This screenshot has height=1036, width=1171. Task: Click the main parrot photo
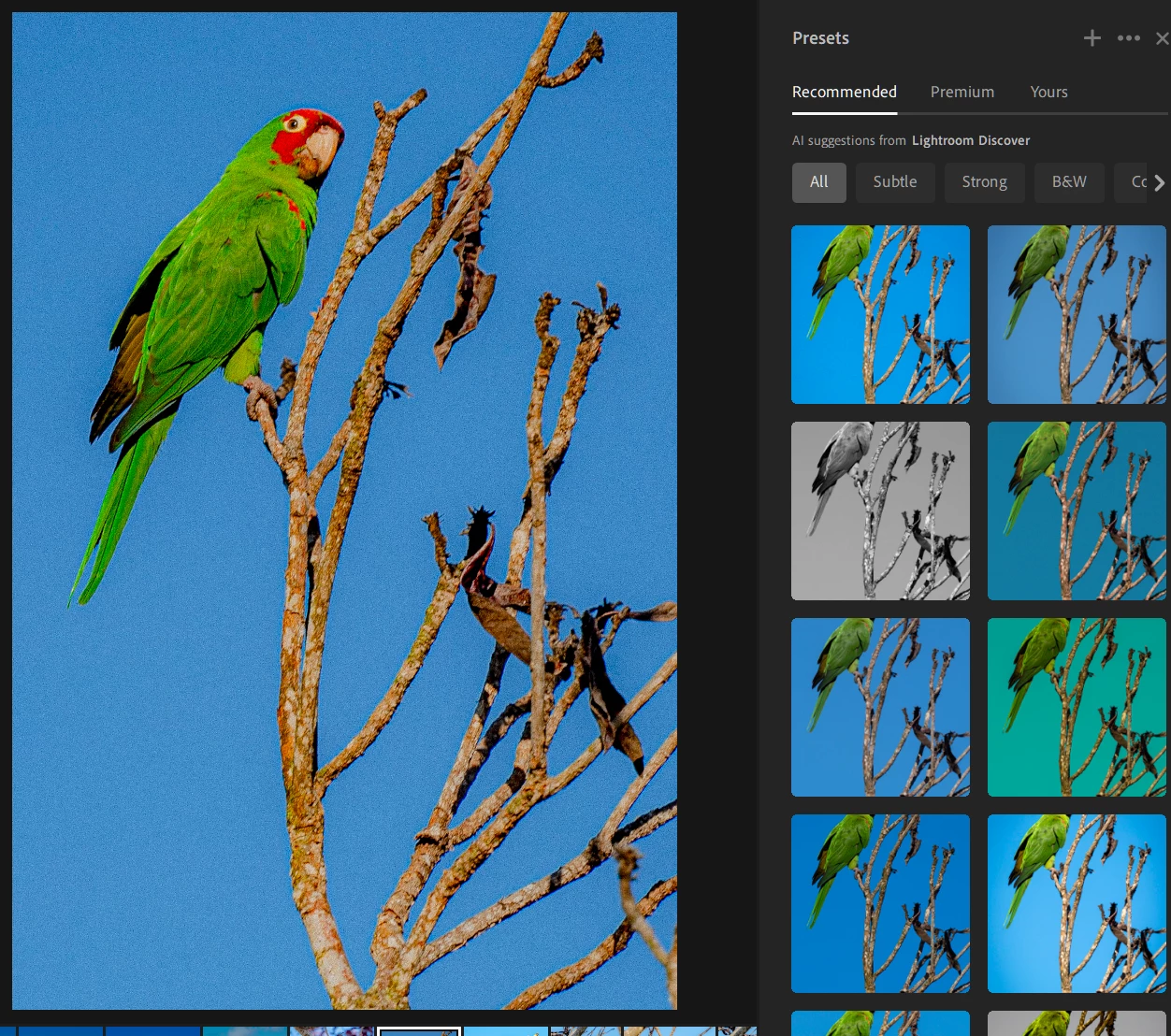point(344,511)
